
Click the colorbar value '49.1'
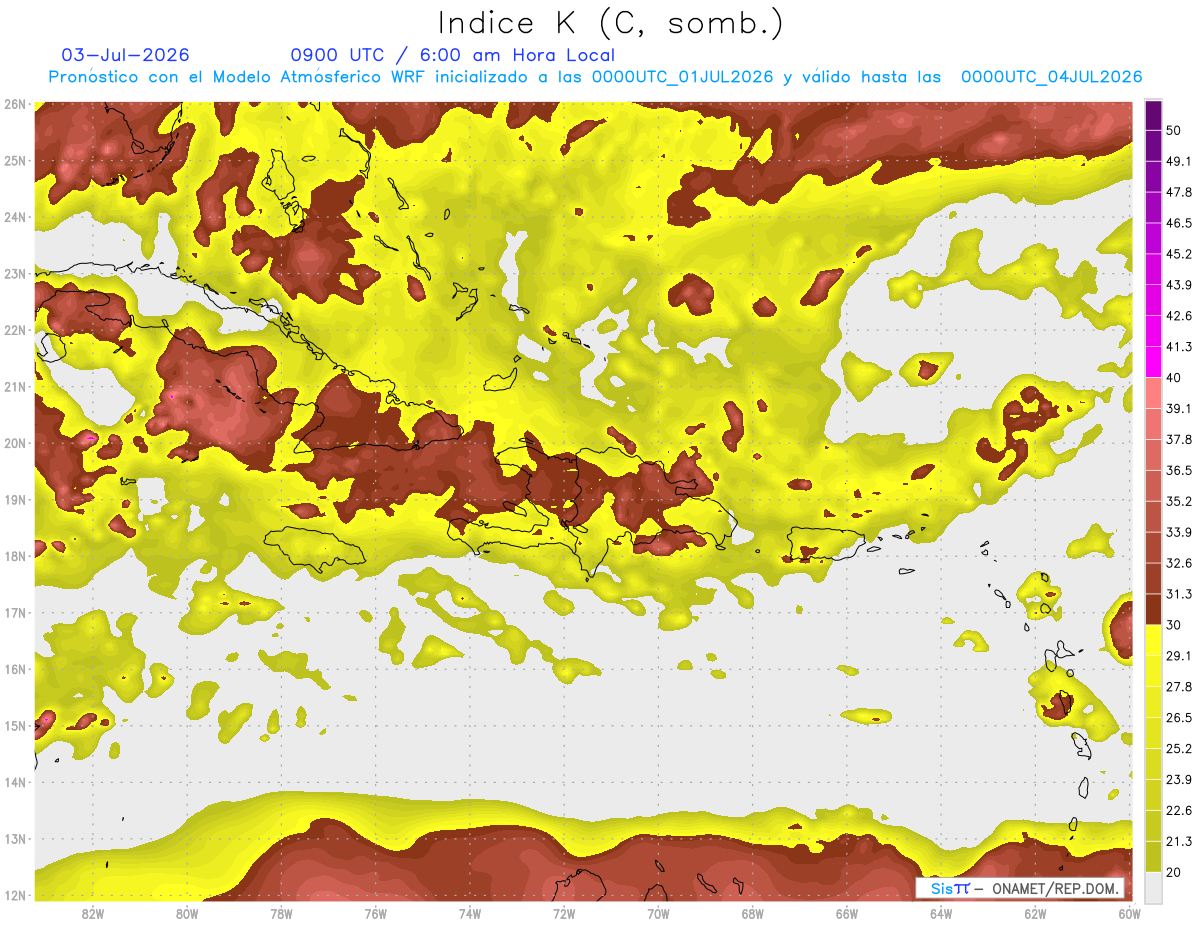tap(1179, 161)
